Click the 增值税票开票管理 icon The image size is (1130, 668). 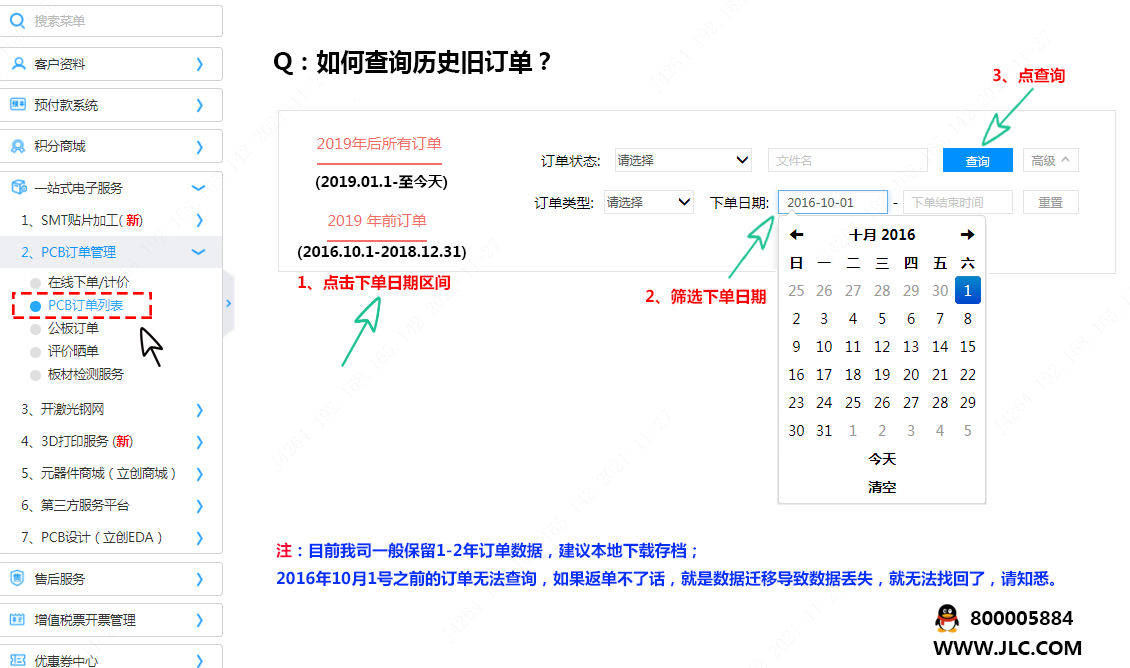[x=17, y=620]
